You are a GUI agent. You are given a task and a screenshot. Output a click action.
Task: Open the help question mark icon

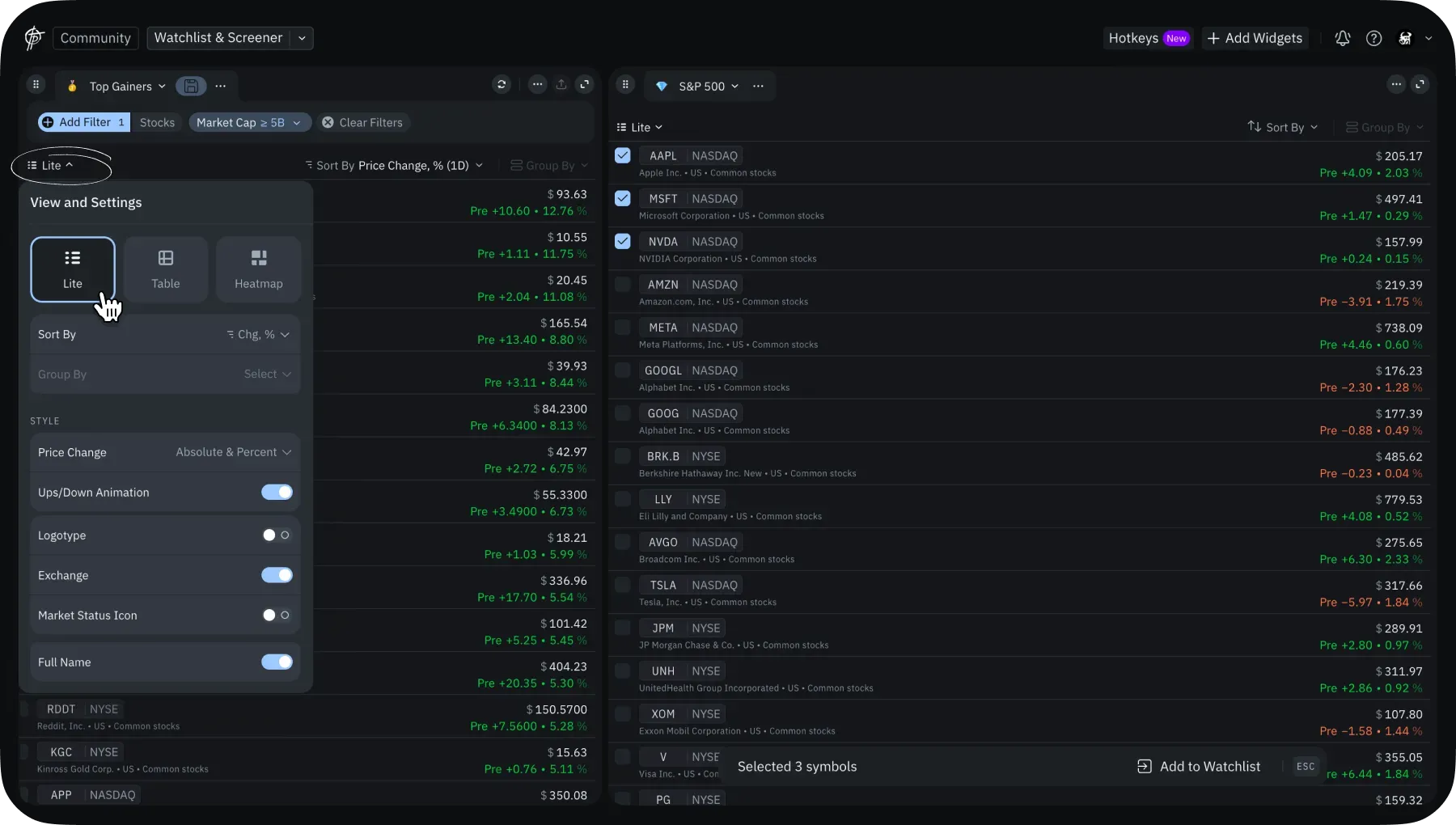click(1373, 38)
